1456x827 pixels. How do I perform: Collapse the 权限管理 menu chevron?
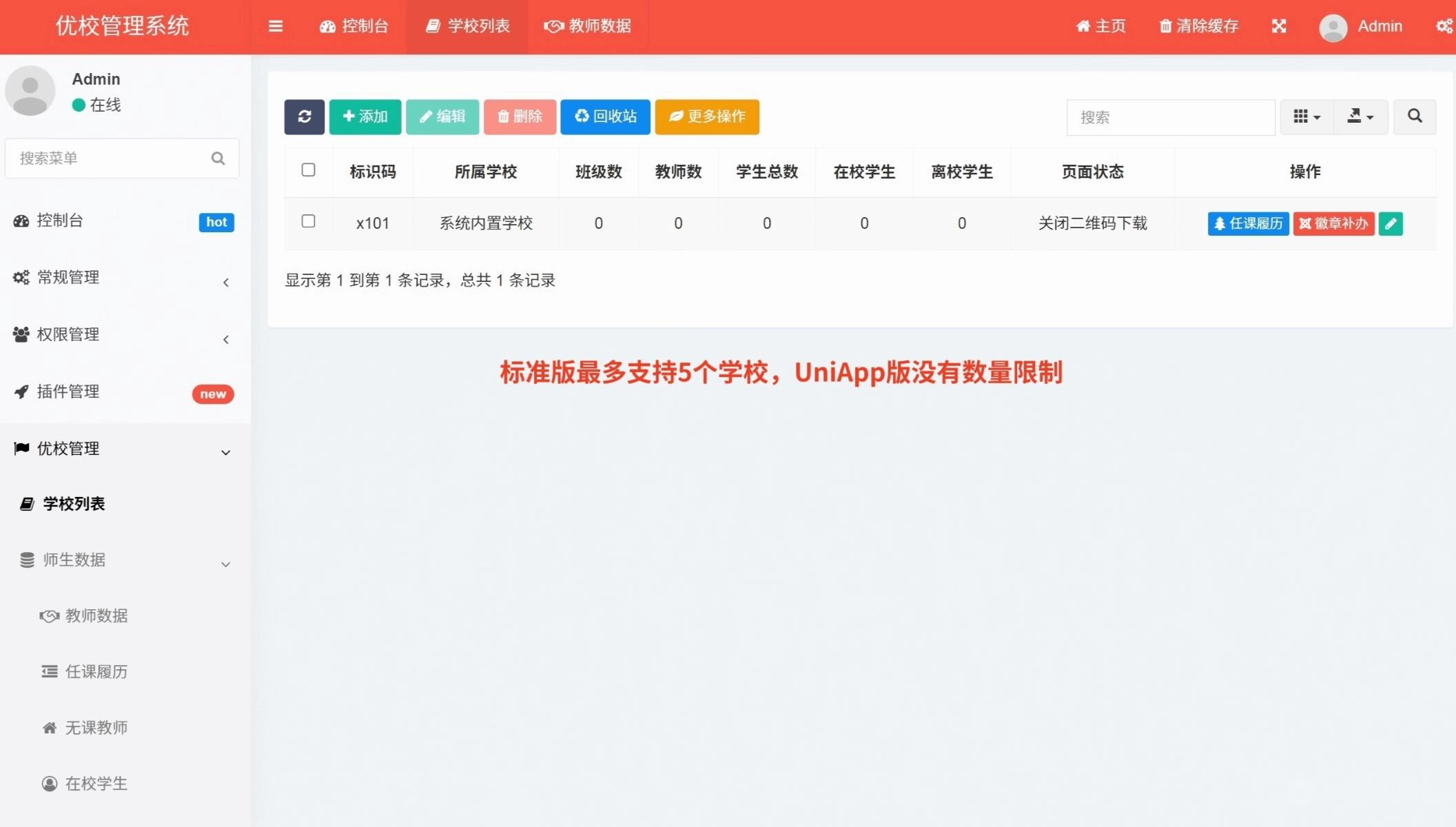click(226, 339)
